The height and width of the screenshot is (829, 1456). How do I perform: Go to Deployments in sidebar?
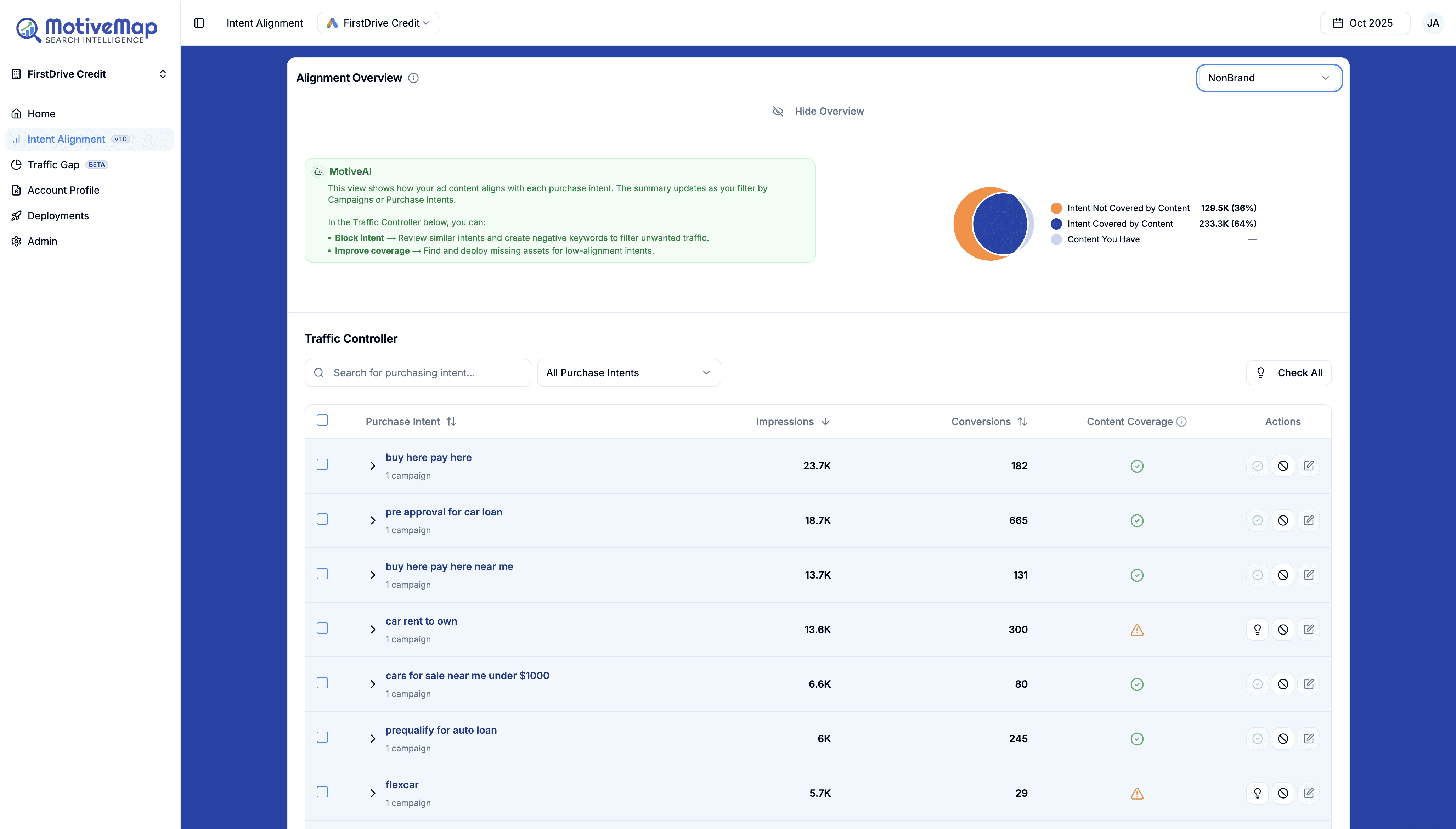58,216
